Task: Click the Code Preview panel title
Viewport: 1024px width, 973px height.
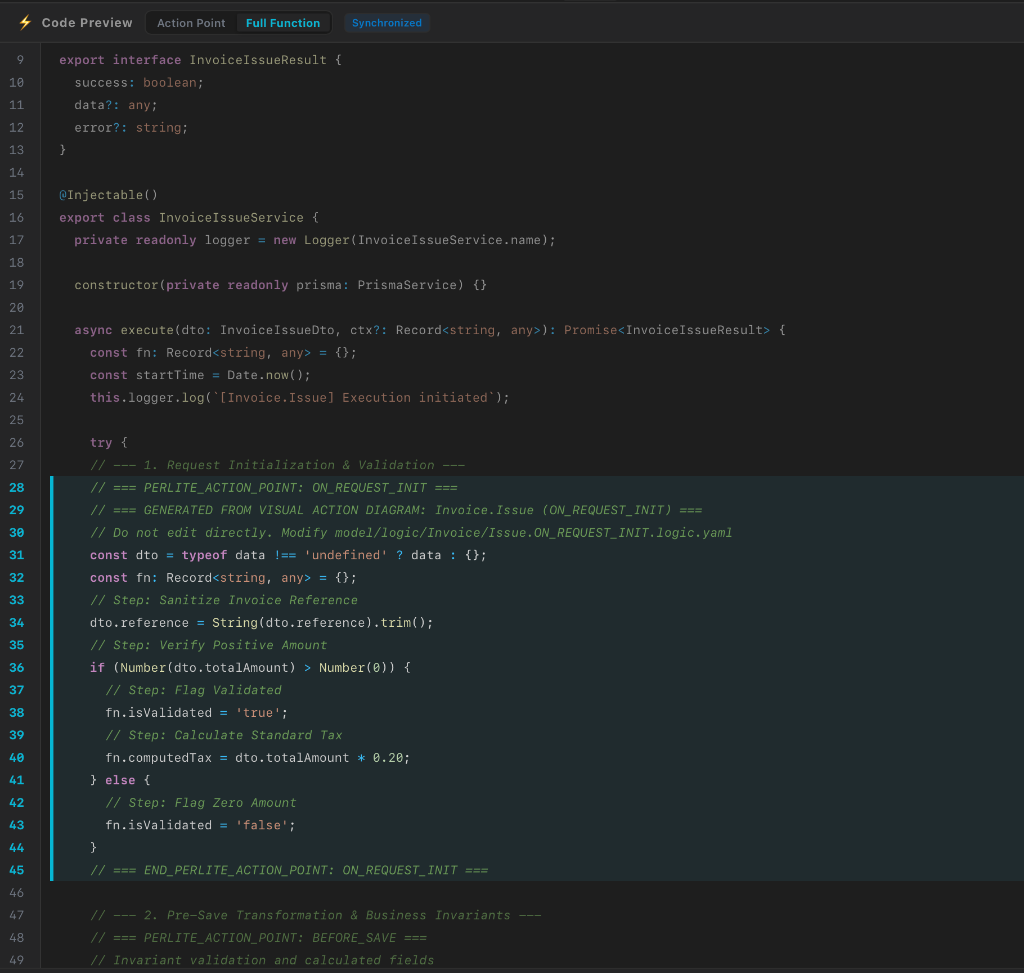Action: [x=87, y=23]
